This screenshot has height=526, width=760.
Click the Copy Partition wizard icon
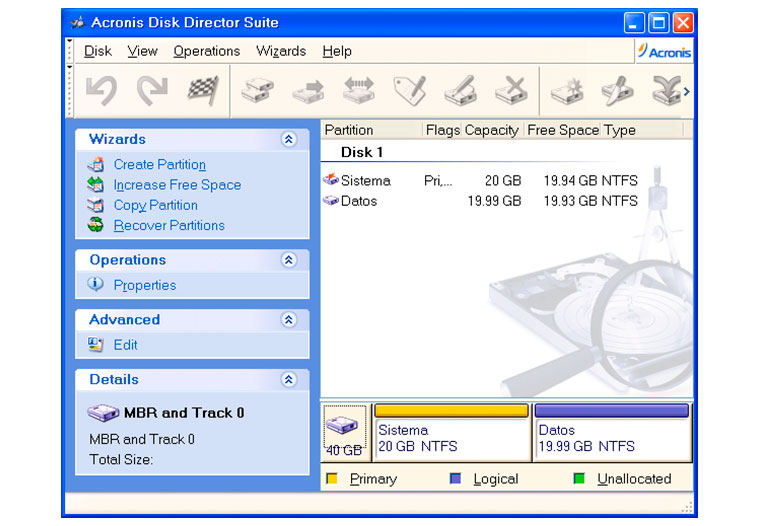pos(96,205)
